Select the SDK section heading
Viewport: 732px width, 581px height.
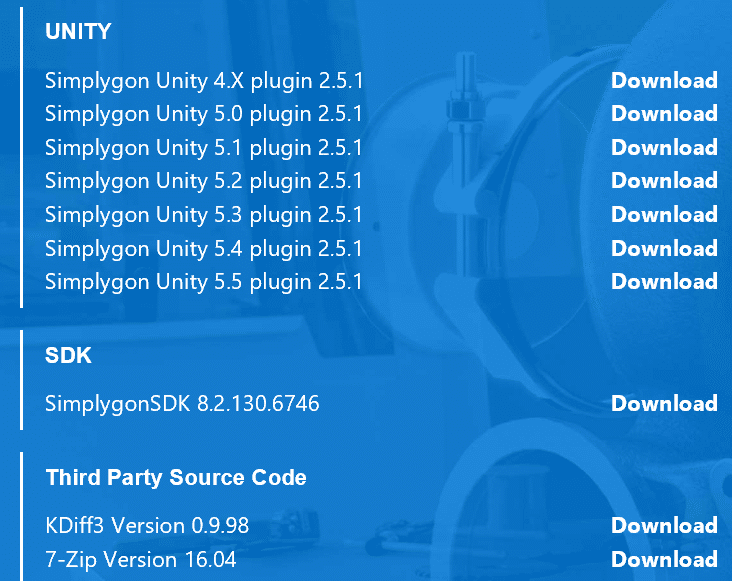coord(68,356)
